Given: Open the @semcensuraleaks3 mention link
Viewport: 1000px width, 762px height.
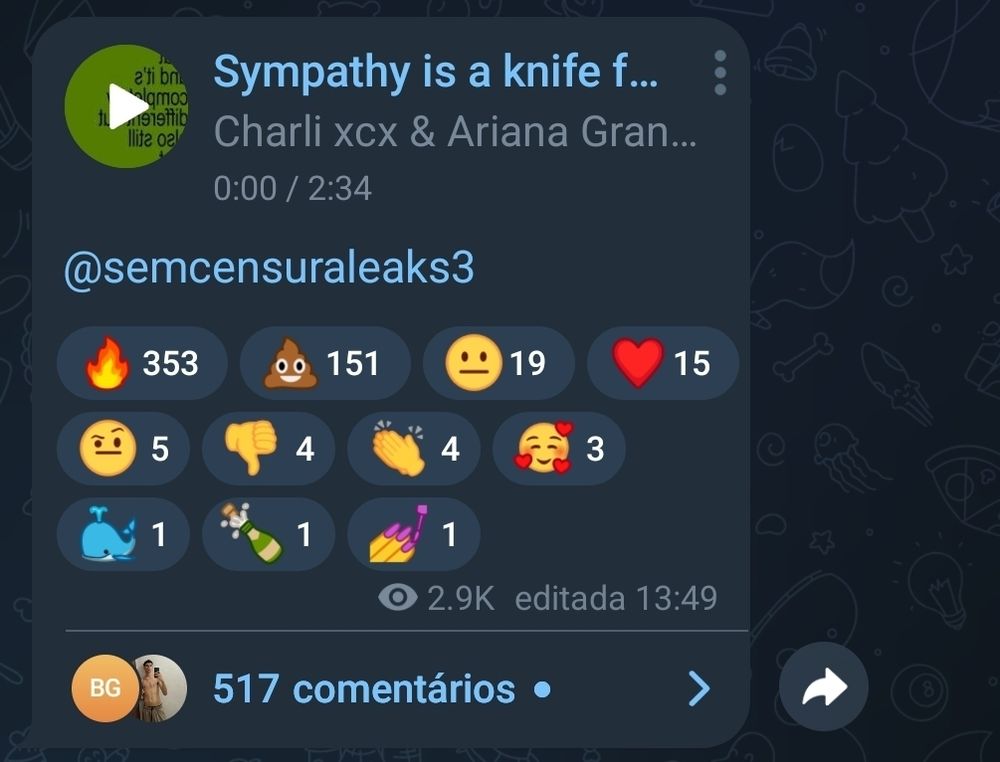Looking at the screenshot, I should click(x=269, y=267).
